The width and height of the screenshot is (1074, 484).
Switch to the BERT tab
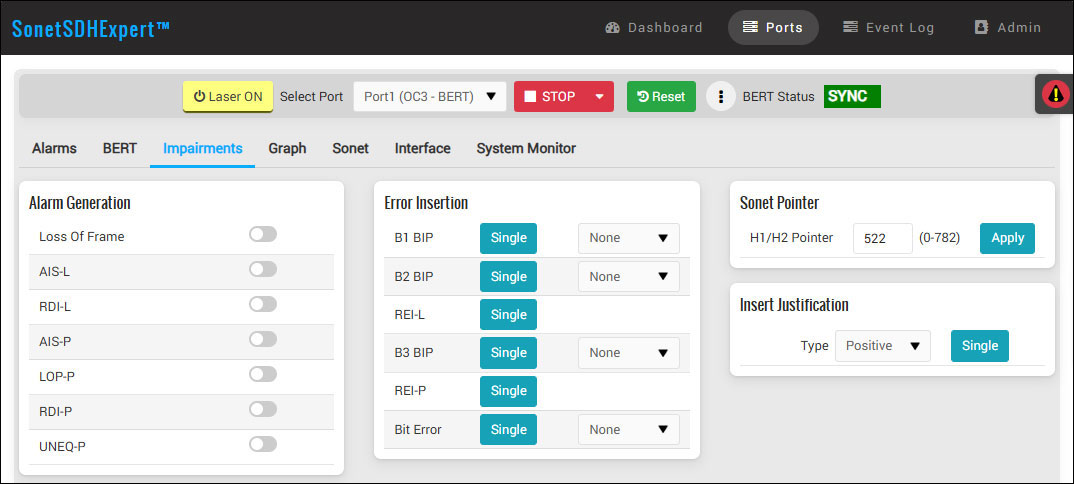point(120,148)
